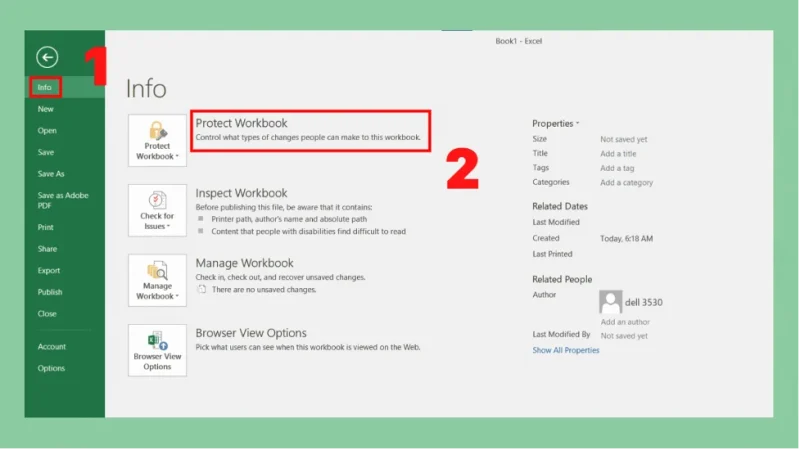Open the Account page in sidebar
Screen dimensions: 800x450
(x=52, y=347)
